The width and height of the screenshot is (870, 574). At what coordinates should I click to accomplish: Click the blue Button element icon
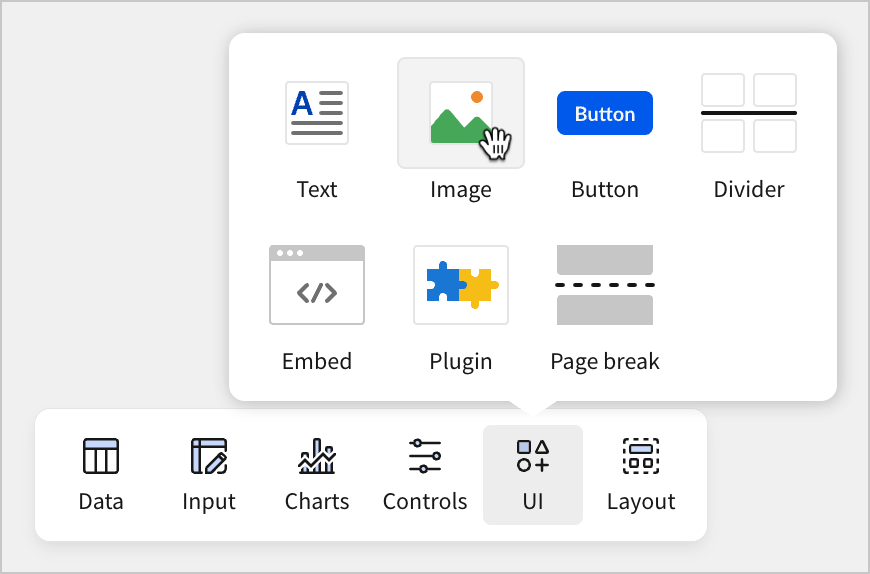605,113
